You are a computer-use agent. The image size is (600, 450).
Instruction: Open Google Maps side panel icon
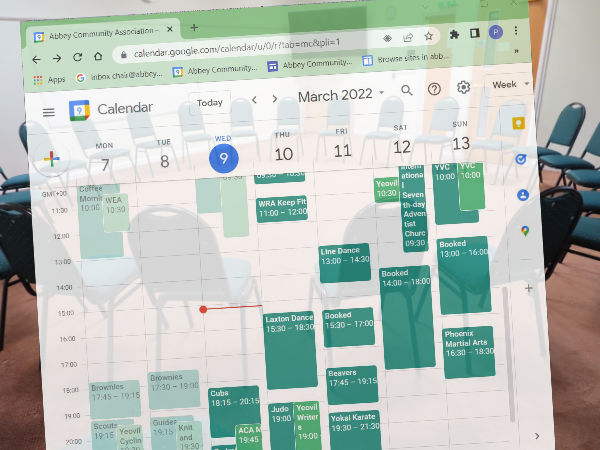coord(524,231)
